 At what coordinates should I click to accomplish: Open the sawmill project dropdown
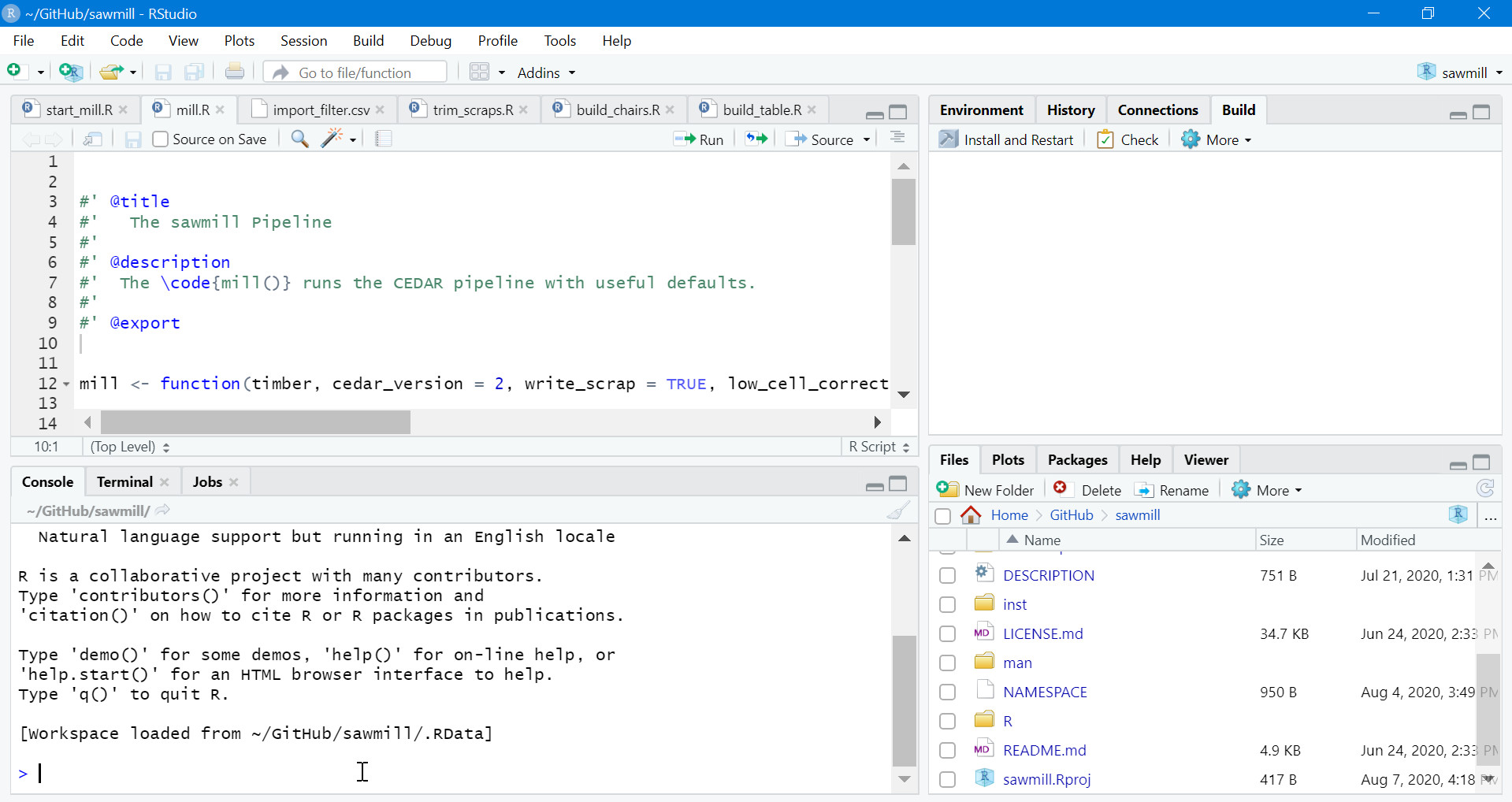point(1460,72)
